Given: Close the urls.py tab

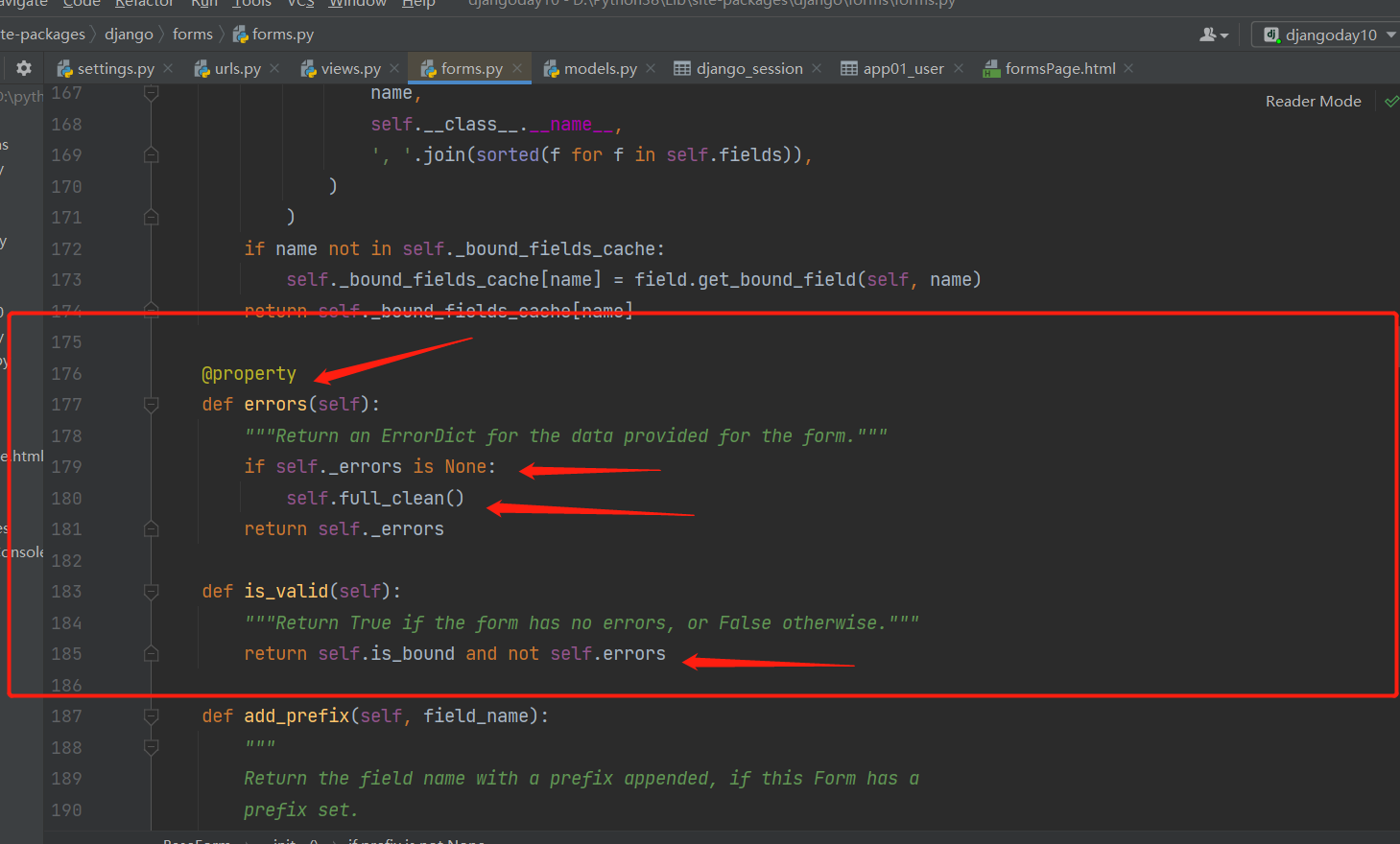Looking at the screenshot, I should (x=274, y=68).
